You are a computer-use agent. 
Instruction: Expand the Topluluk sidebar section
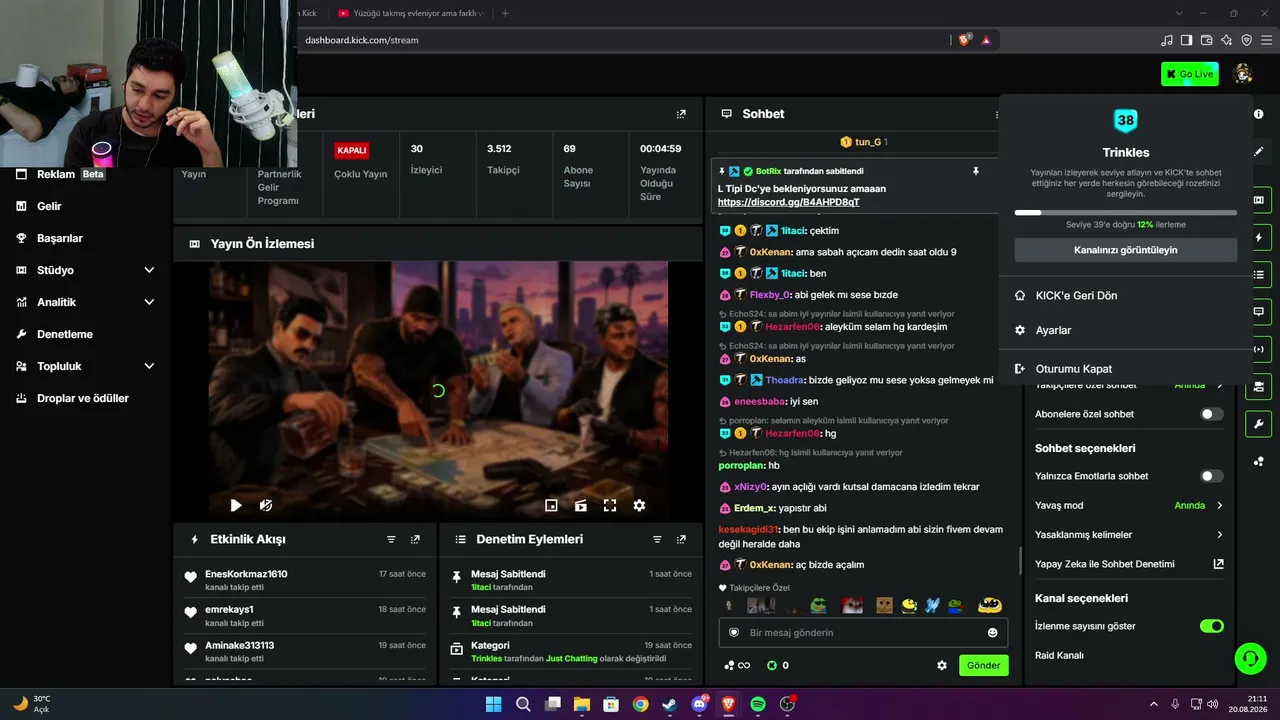[86, 366]
